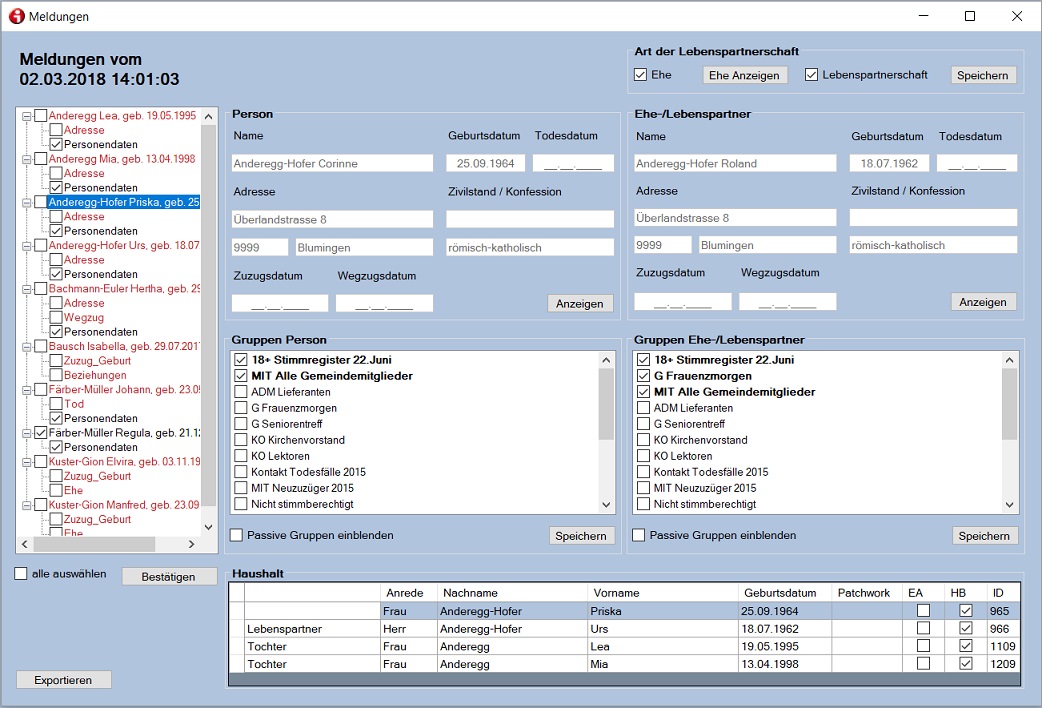The height and width of the screenshot is (708, 1042).
Task: Toggle the Ehe checkbox
Action: coord(641,75)
